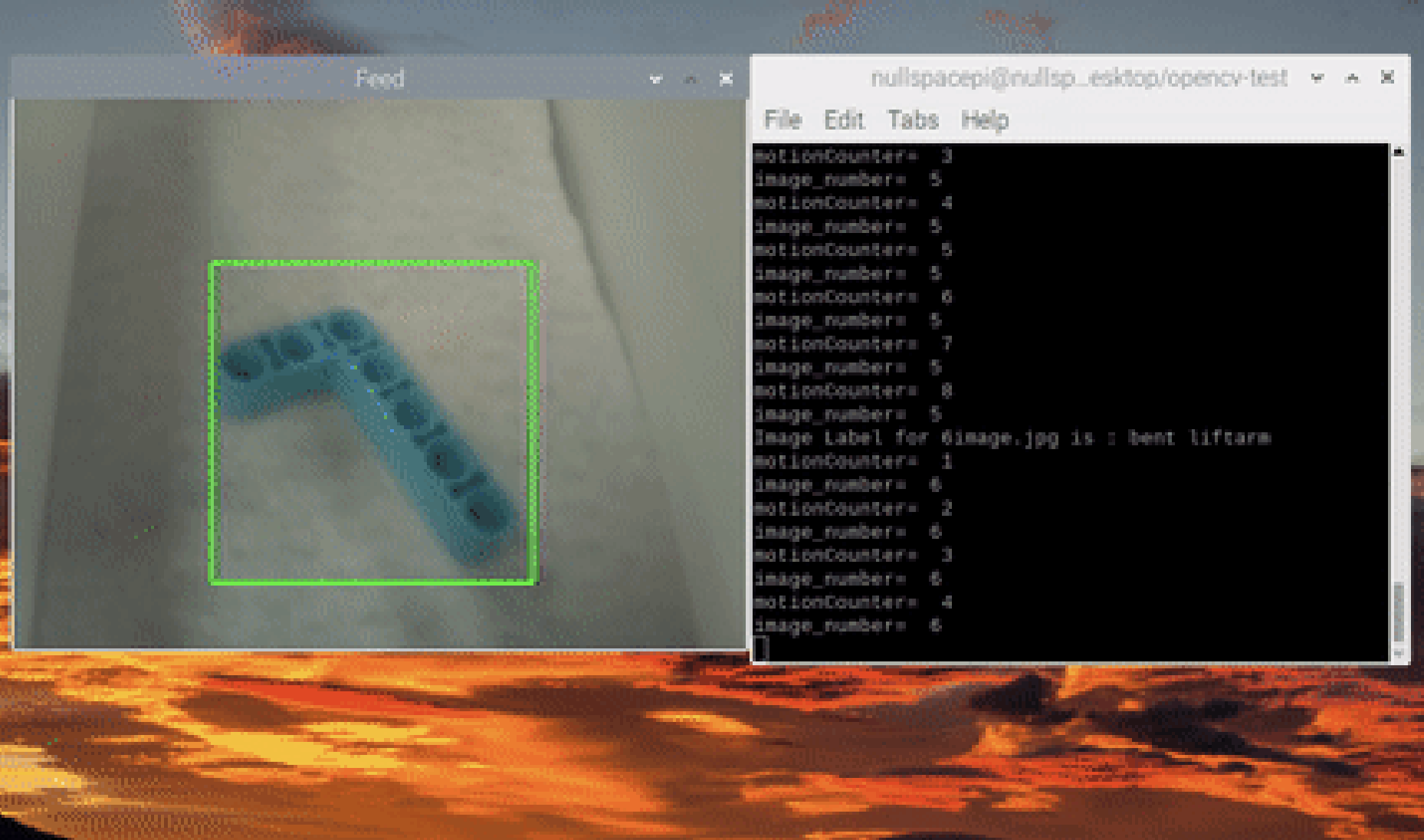Screen dimensions: 1424x840
Task: Open the Help menu
Action: click(x=986, y=120)
